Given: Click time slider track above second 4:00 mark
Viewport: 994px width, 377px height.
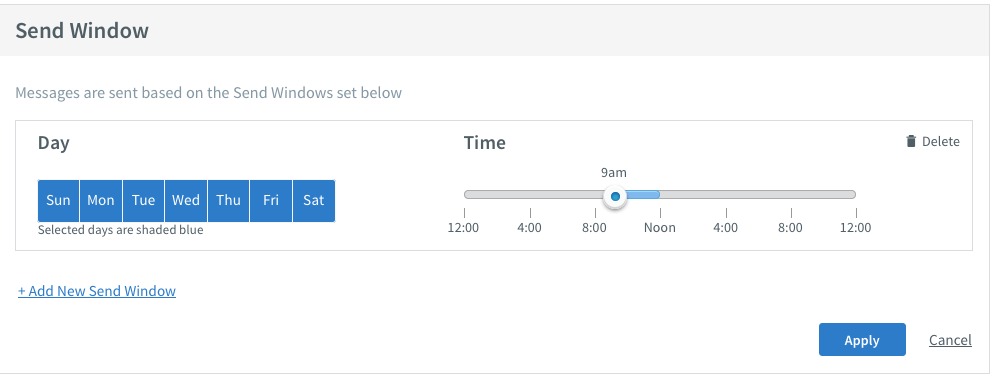Looking at the screenshot, I should coord(726,195).
